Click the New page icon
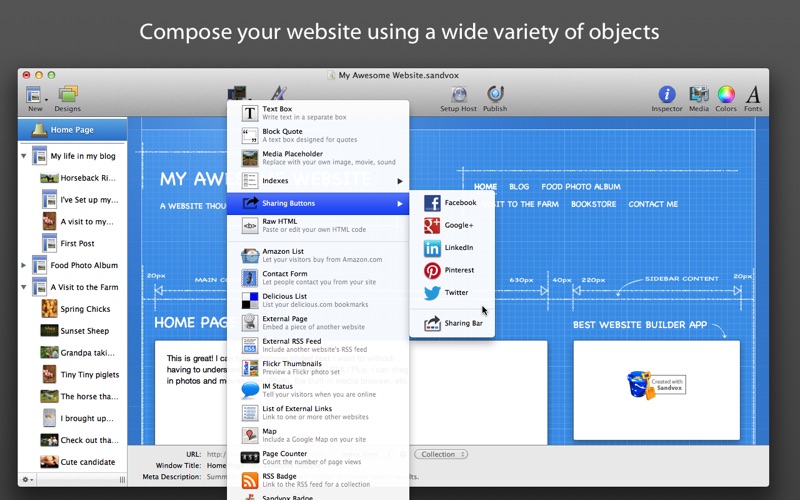The width and height of the screenshot is (800, 500). click(34, 97)
